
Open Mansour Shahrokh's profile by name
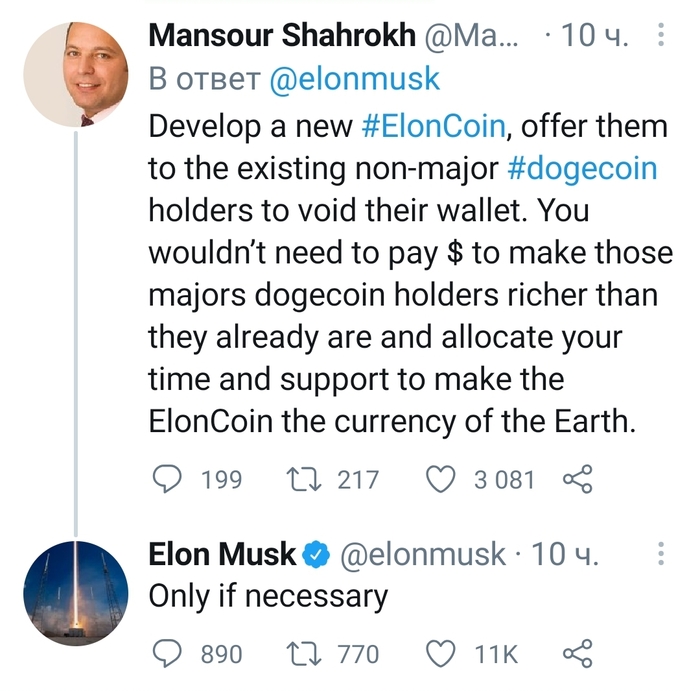282,35
